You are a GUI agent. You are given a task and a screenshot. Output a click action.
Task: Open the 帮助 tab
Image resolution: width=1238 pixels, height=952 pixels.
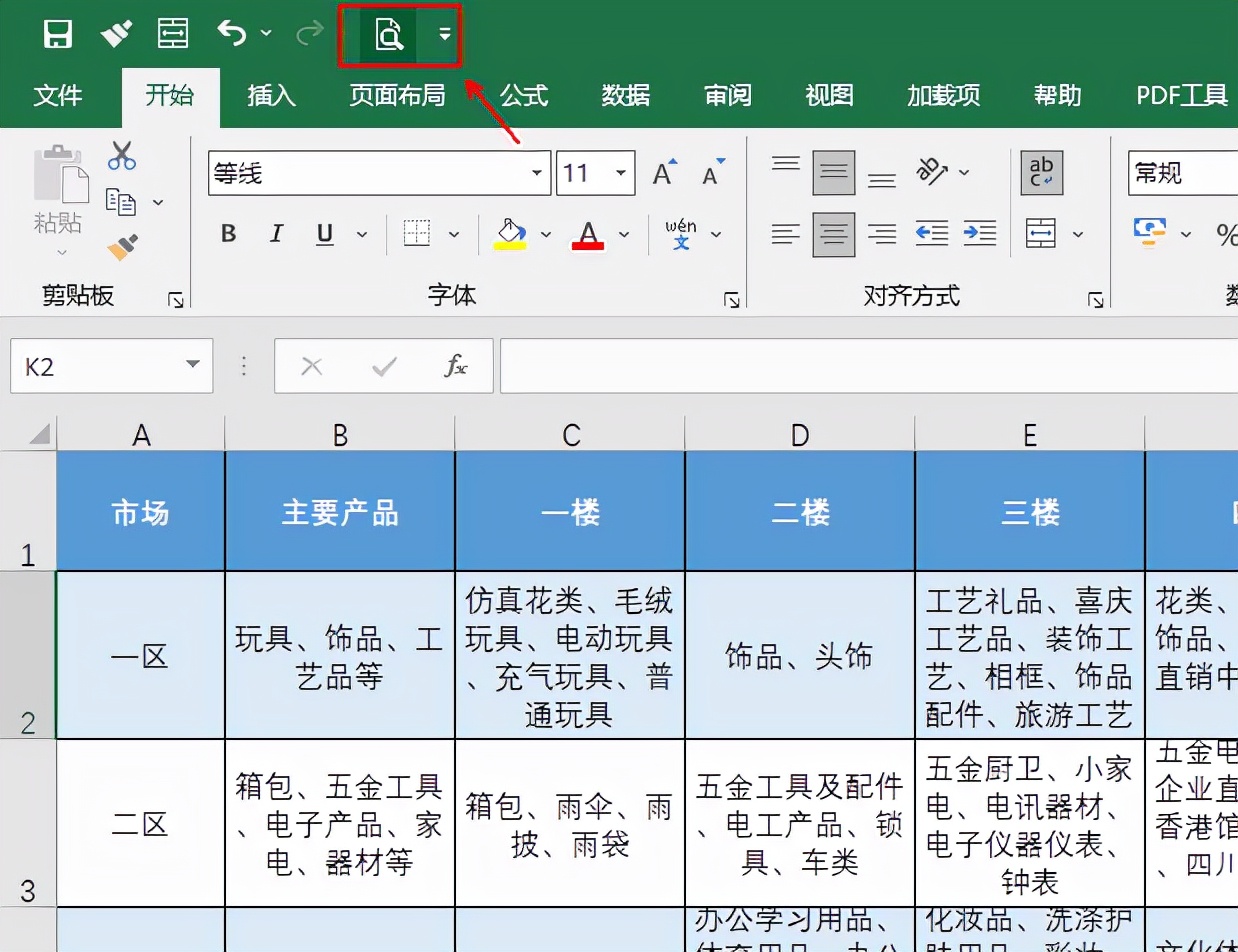tap(1058, 96)
